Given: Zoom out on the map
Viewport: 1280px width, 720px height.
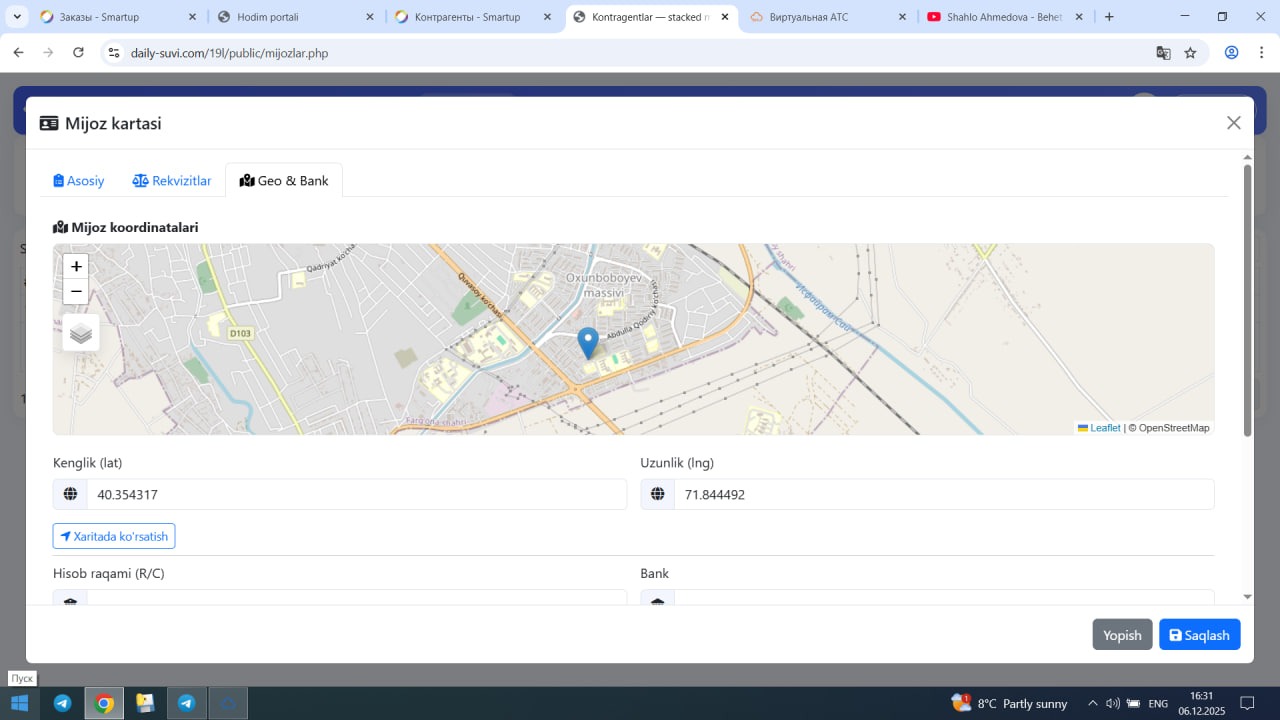Looking at the screenshot, I should point(76,292).
